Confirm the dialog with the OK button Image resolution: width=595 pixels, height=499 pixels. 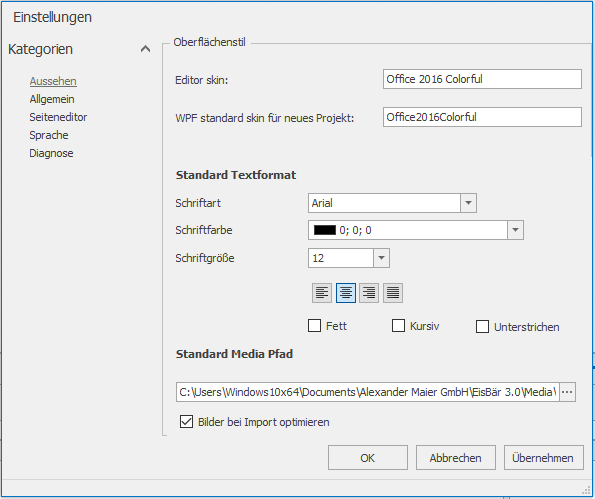coord(368,458)
